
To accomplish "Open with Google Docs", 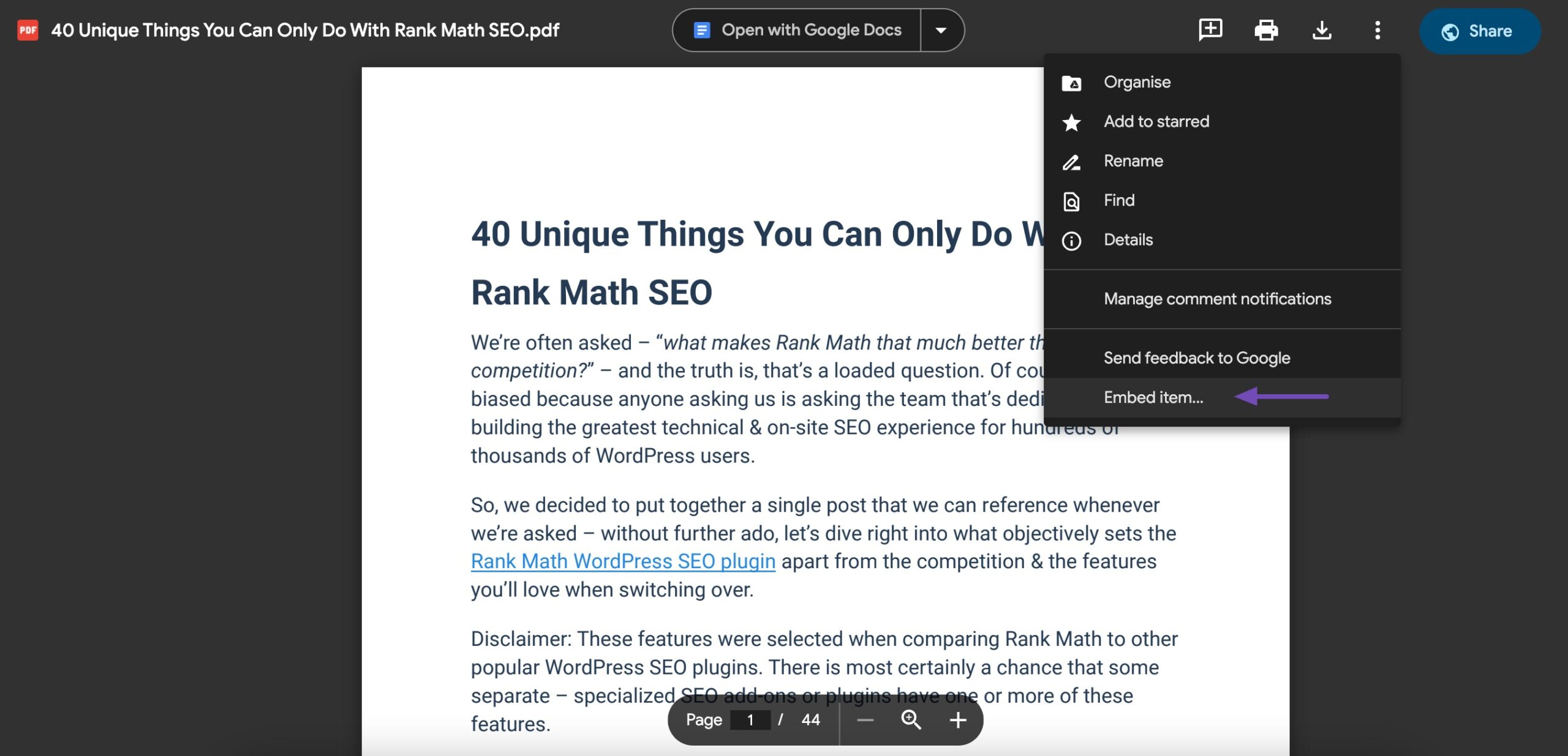I will click(x=797, y=30).
